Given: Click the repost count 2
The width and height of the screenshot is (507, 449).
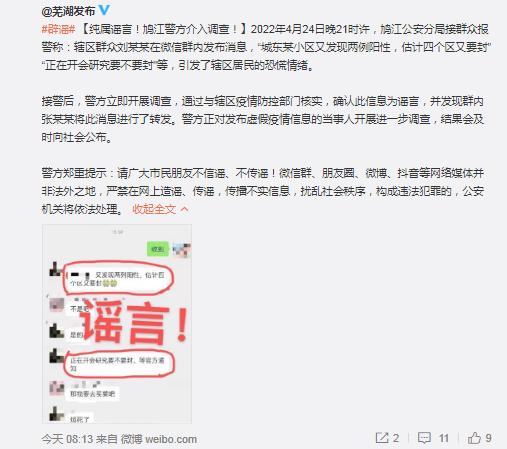Looking at the screenshot, I should click(x=396, y=438).
